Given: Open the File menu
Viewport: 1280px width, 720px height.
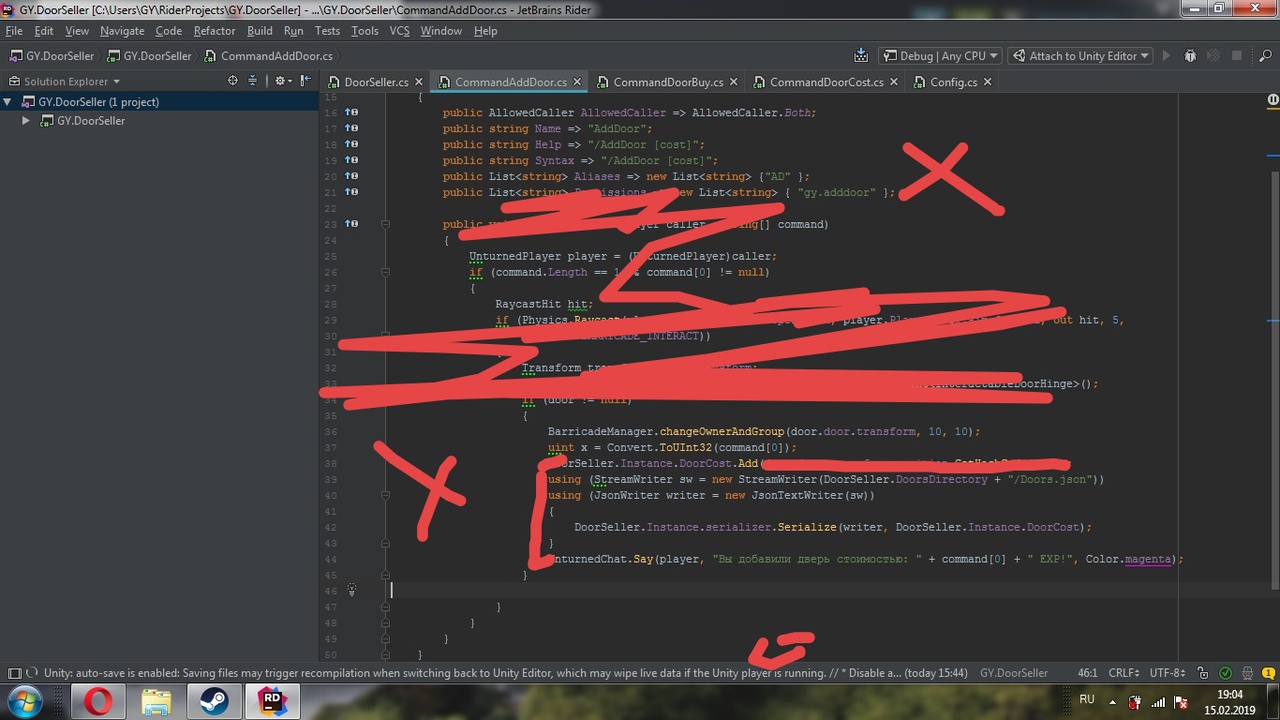Looking at the screenshot, I should tap(14, 31).
